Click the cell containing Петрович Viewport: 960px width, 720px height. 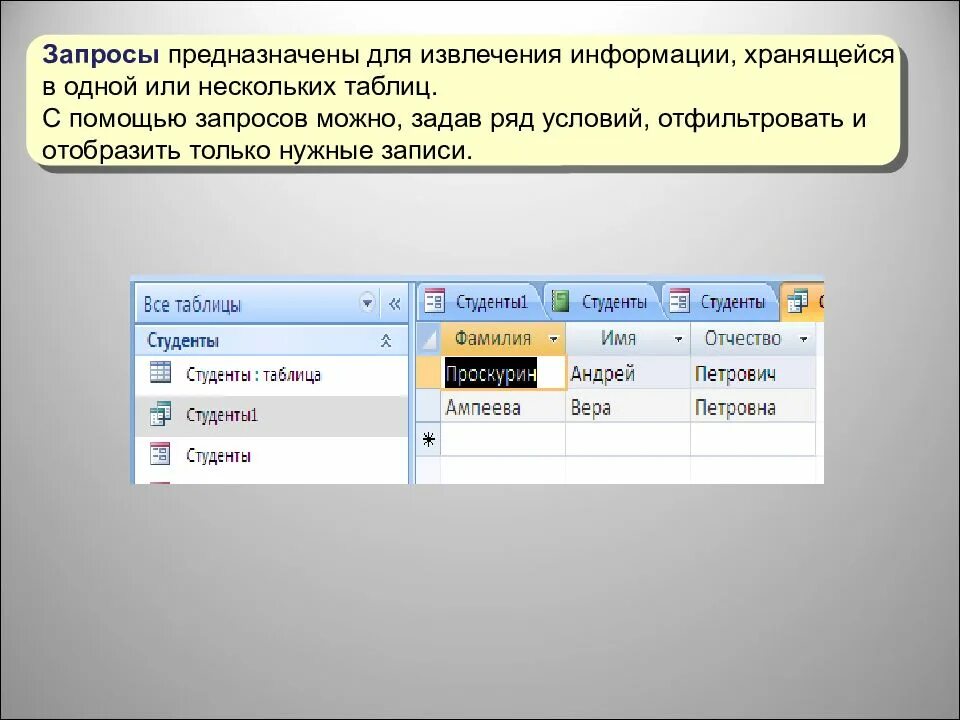tap(753, 373)
